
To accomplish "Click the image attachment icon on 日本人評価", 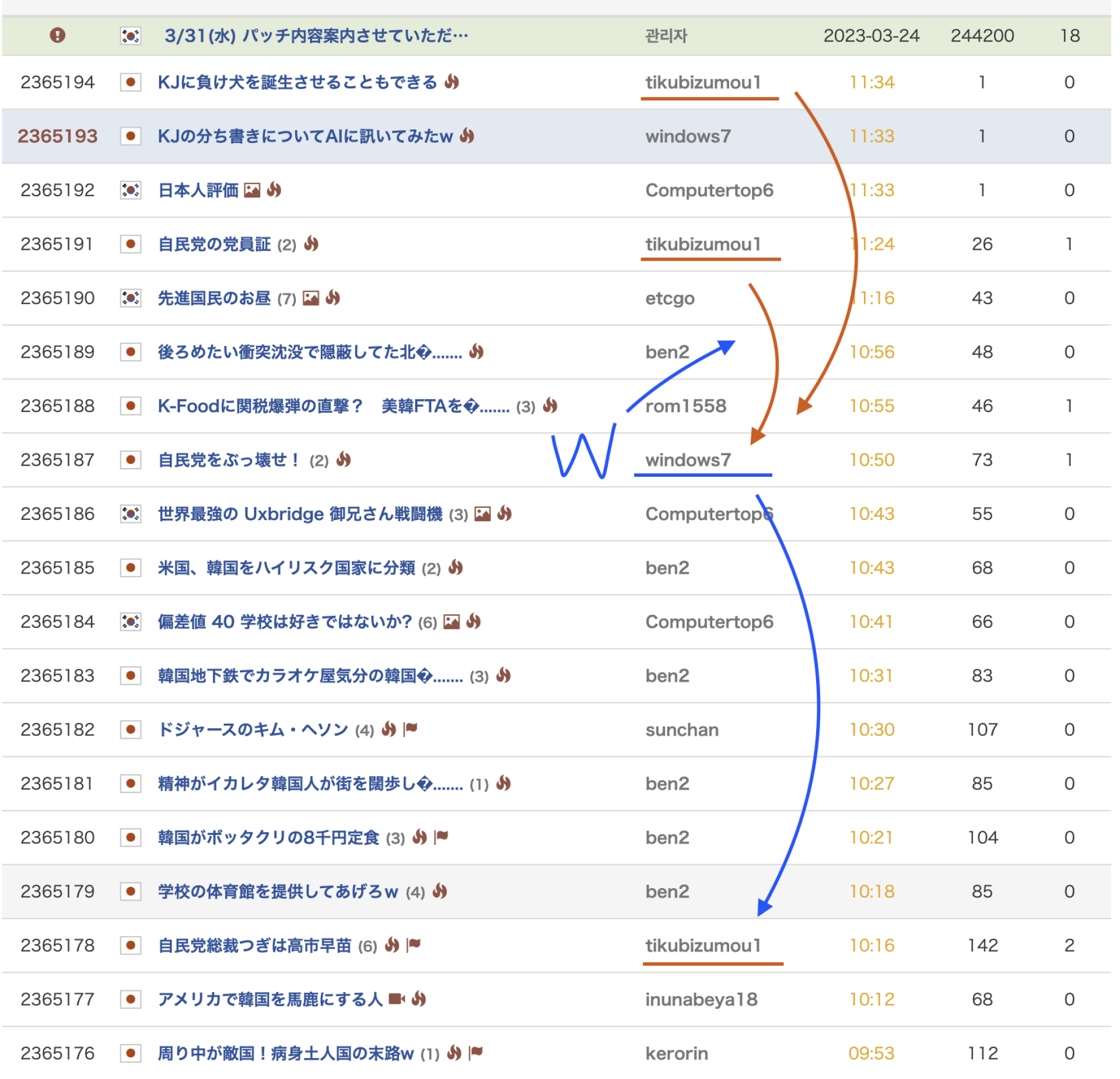I will pyautogui.click(x=252, y=191).
